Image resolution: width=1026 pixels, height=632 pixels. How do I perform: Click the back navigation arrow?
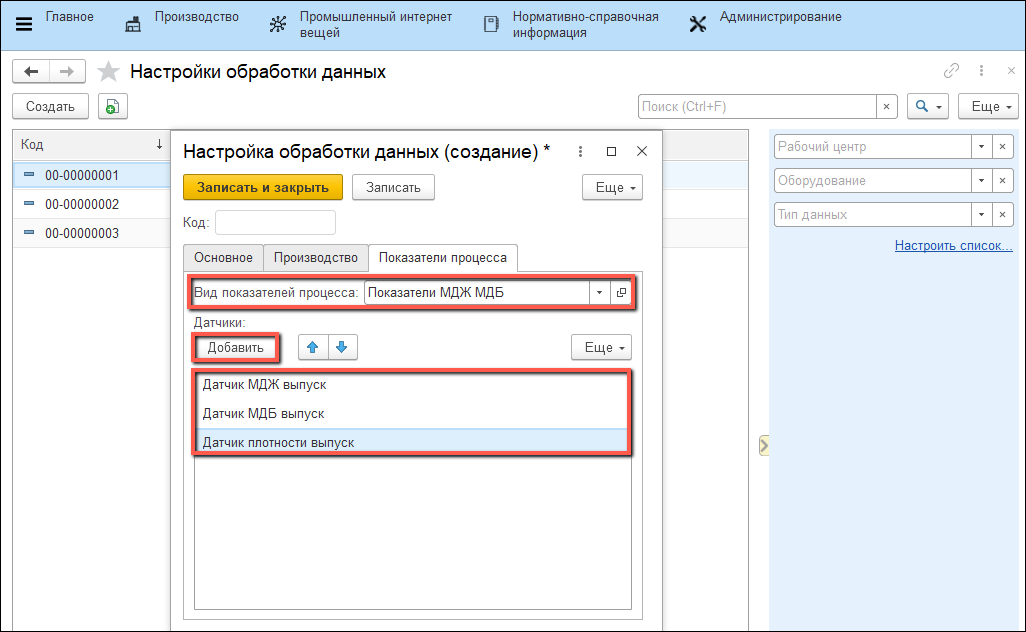(31, 72)
